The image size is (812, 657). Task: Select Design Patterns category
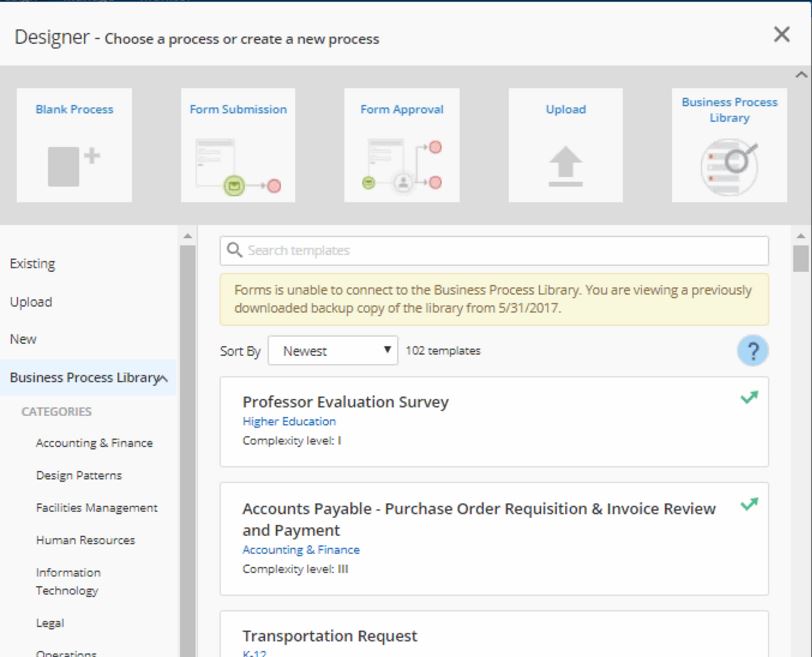pyautogui.click(x=78, y=475)
